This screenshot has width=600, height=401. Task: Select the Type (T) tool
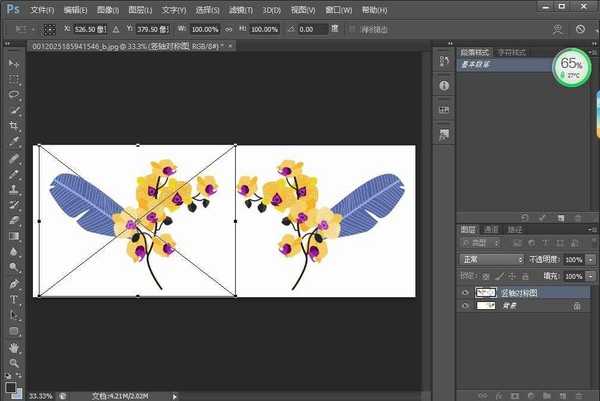(14, 299)
